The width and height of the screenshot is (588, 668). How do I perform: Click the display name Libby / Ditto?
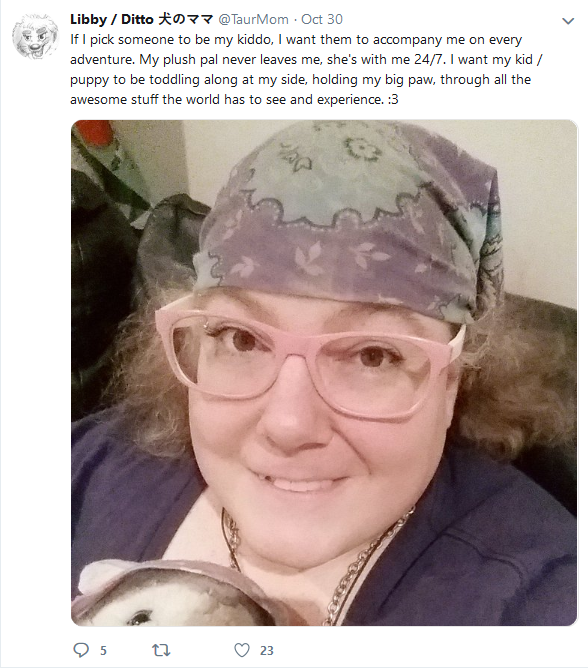click(x=112, y=19)
